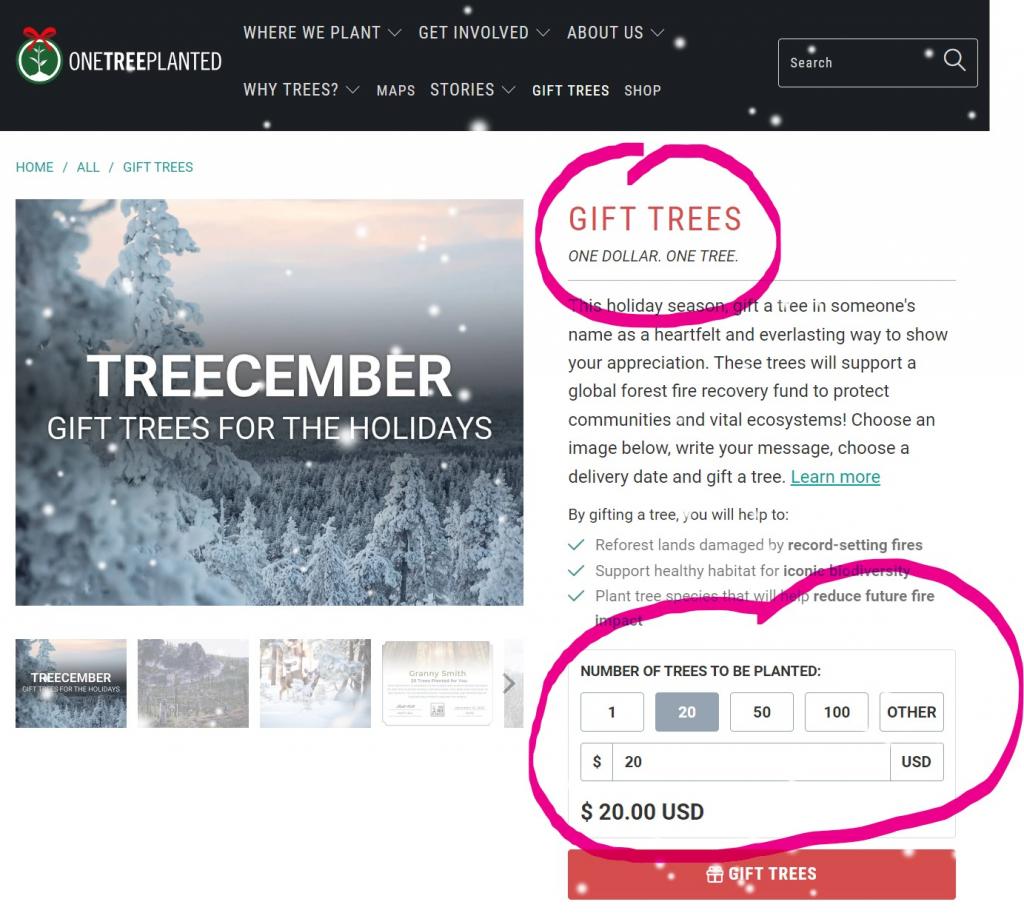The height and width of the screenshot is (916, 1024).
Task: Go to the Maps page
Action: click(395, 90)
